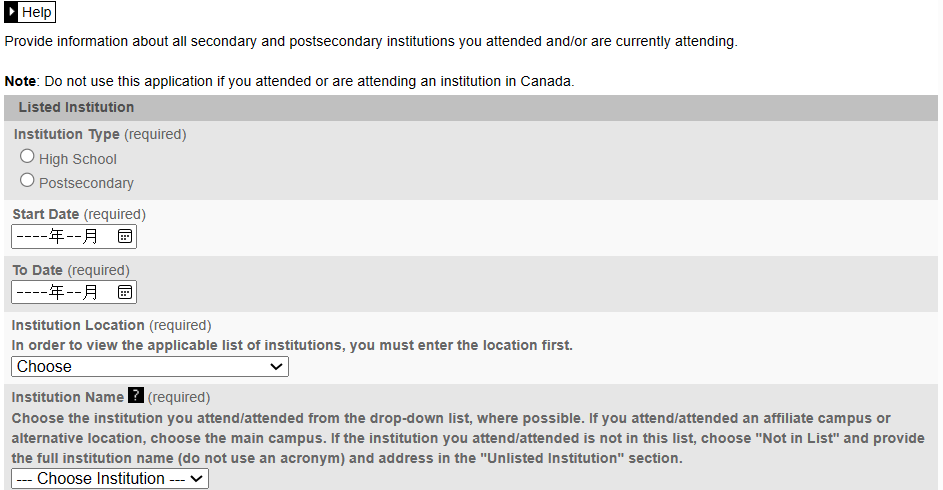Click the Institution Location dropdown arrow
The height and width of the screenshot is (490, 943).
pos(276,367)
